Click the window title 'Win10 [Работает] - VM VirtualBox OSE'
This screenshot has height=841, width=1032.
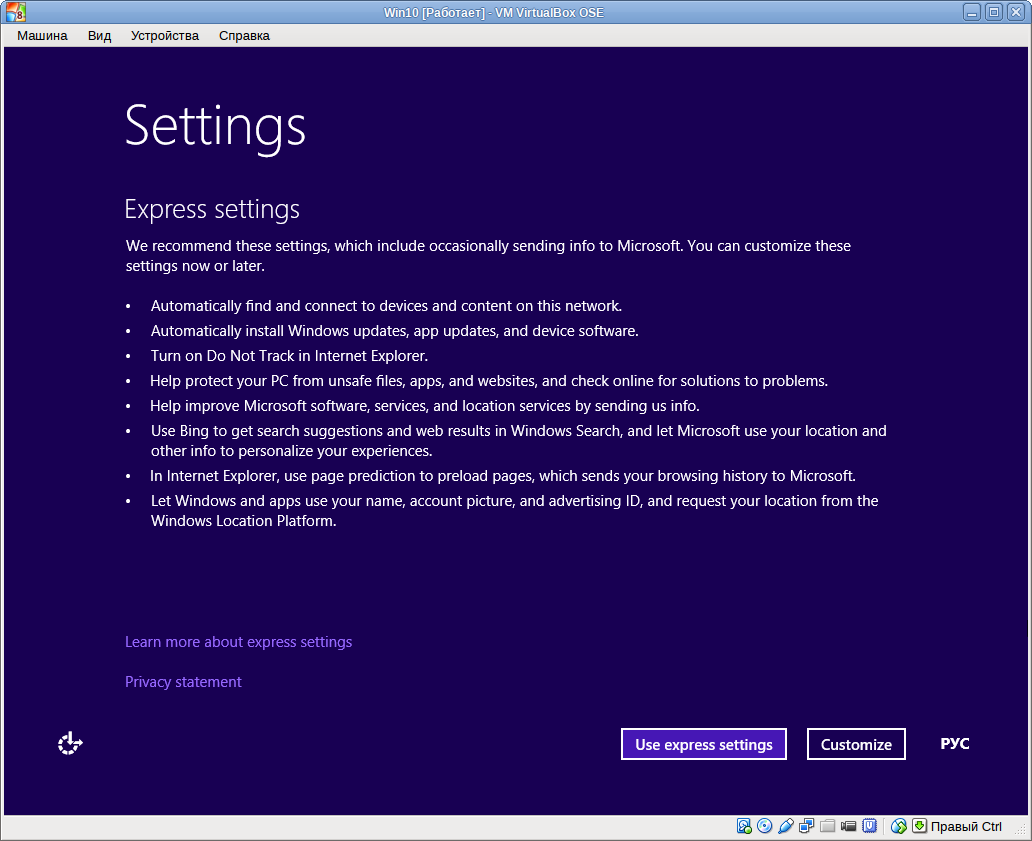pos(494,13)
